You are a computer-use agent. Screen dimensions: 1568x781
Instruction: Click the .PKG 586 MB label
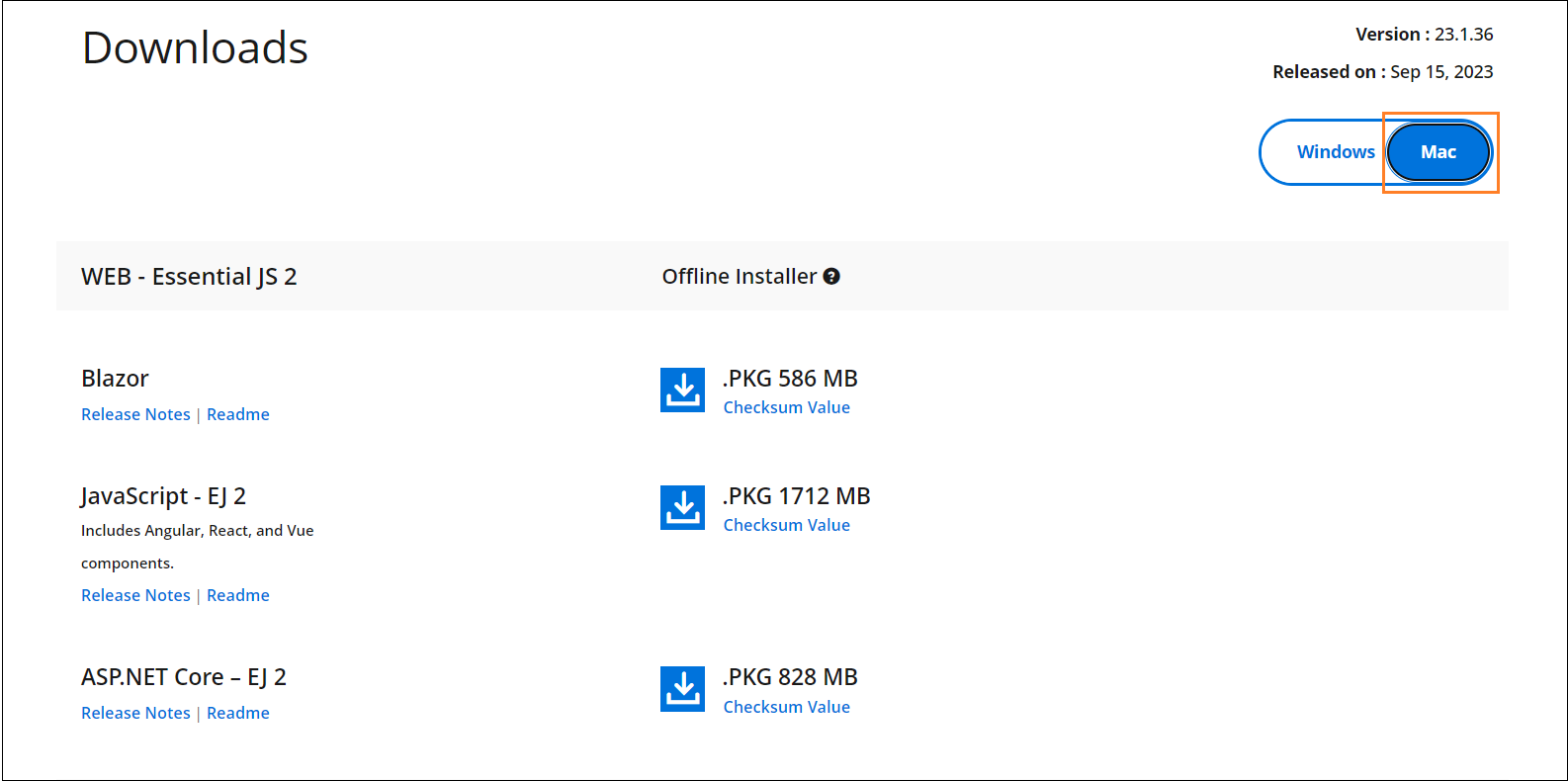(x=790, y=379)
